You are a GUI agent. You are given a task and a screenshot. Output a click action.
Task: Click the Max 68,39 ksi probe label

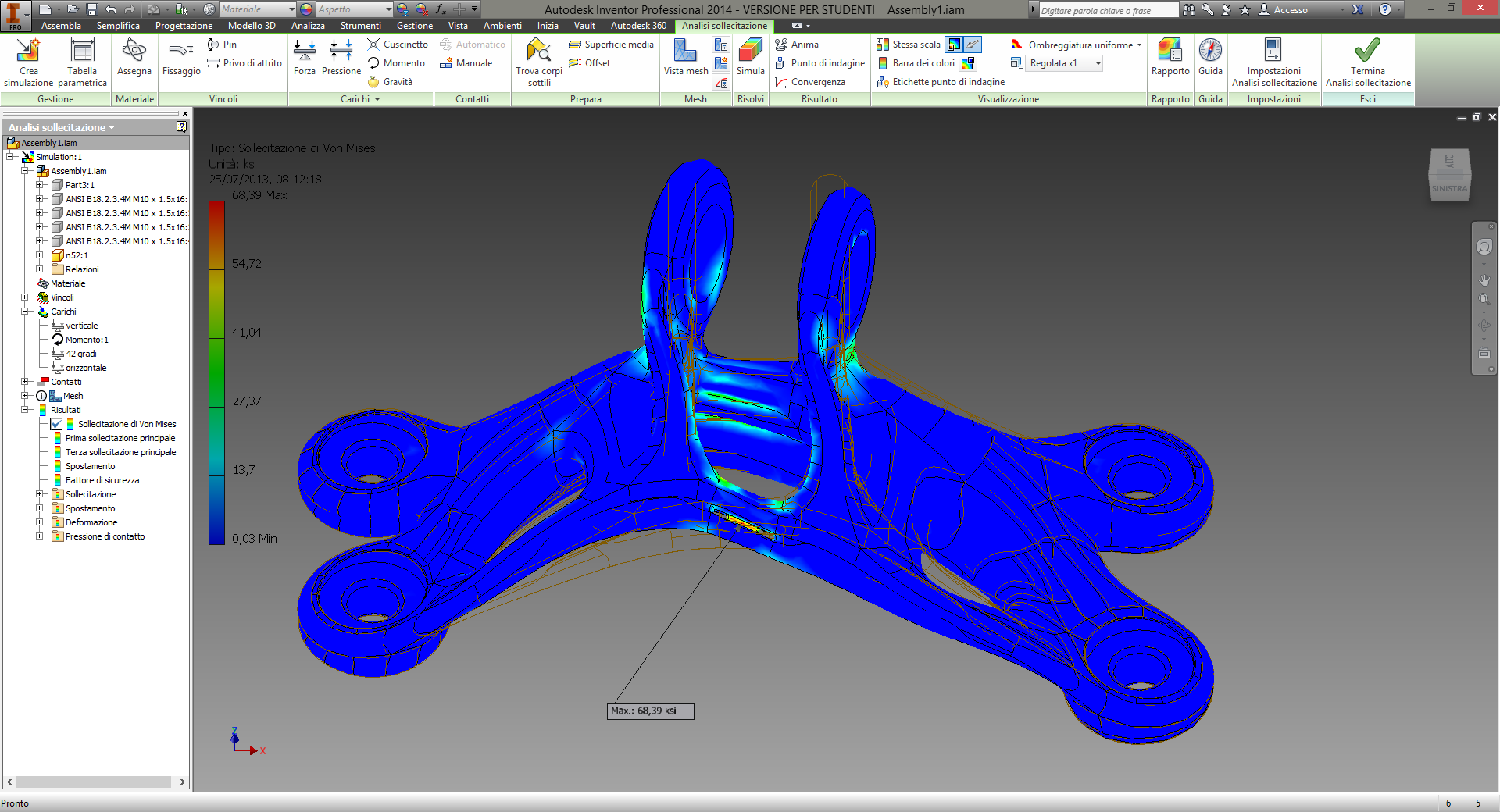(x=650, y=711)
